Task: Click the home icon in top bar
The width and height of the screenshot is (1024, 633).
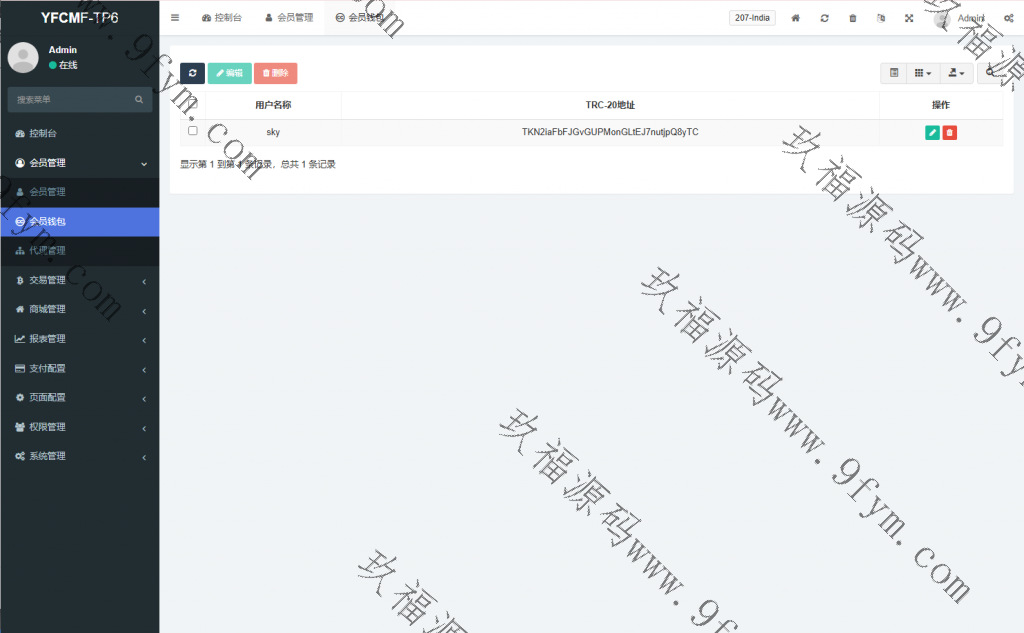Action: click(x=795, y=18)
